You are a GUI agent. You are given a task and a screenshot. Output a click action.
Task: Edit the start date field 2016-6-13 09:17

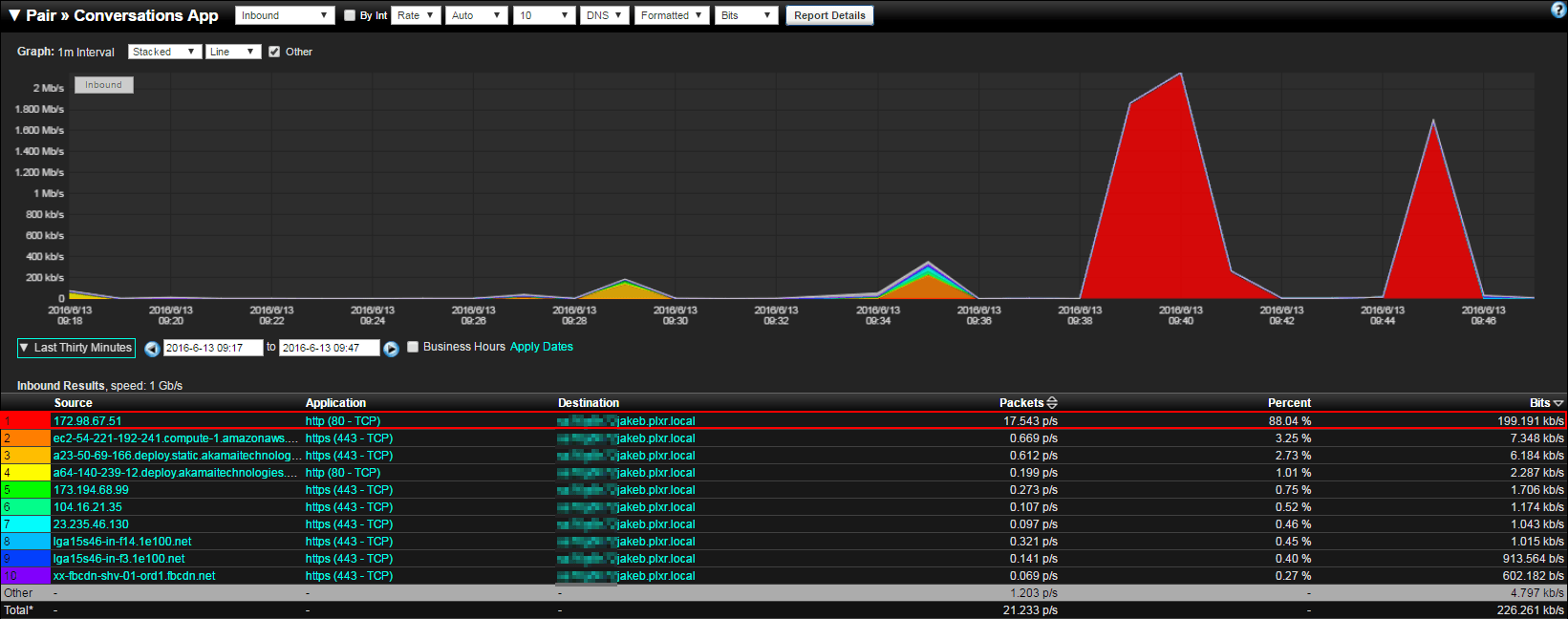coord(213,348)
